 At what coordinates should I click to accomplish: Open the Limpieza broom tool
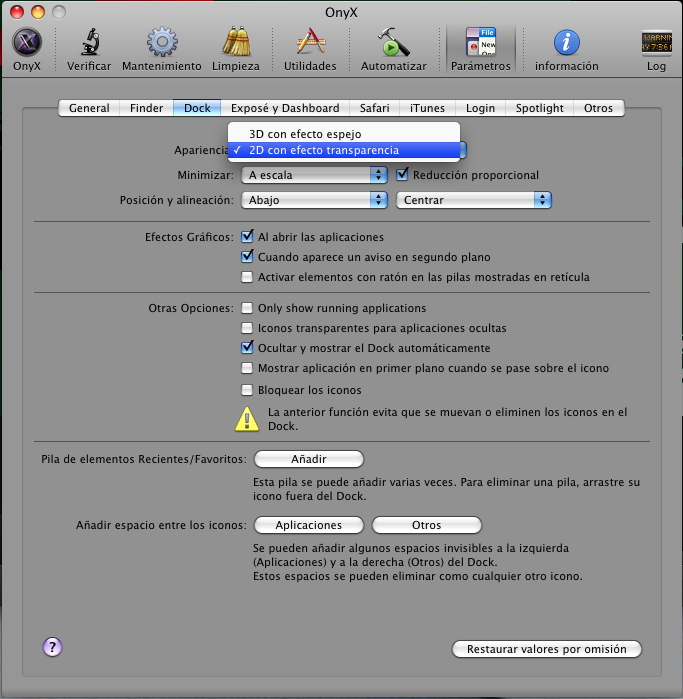(236, 49)
